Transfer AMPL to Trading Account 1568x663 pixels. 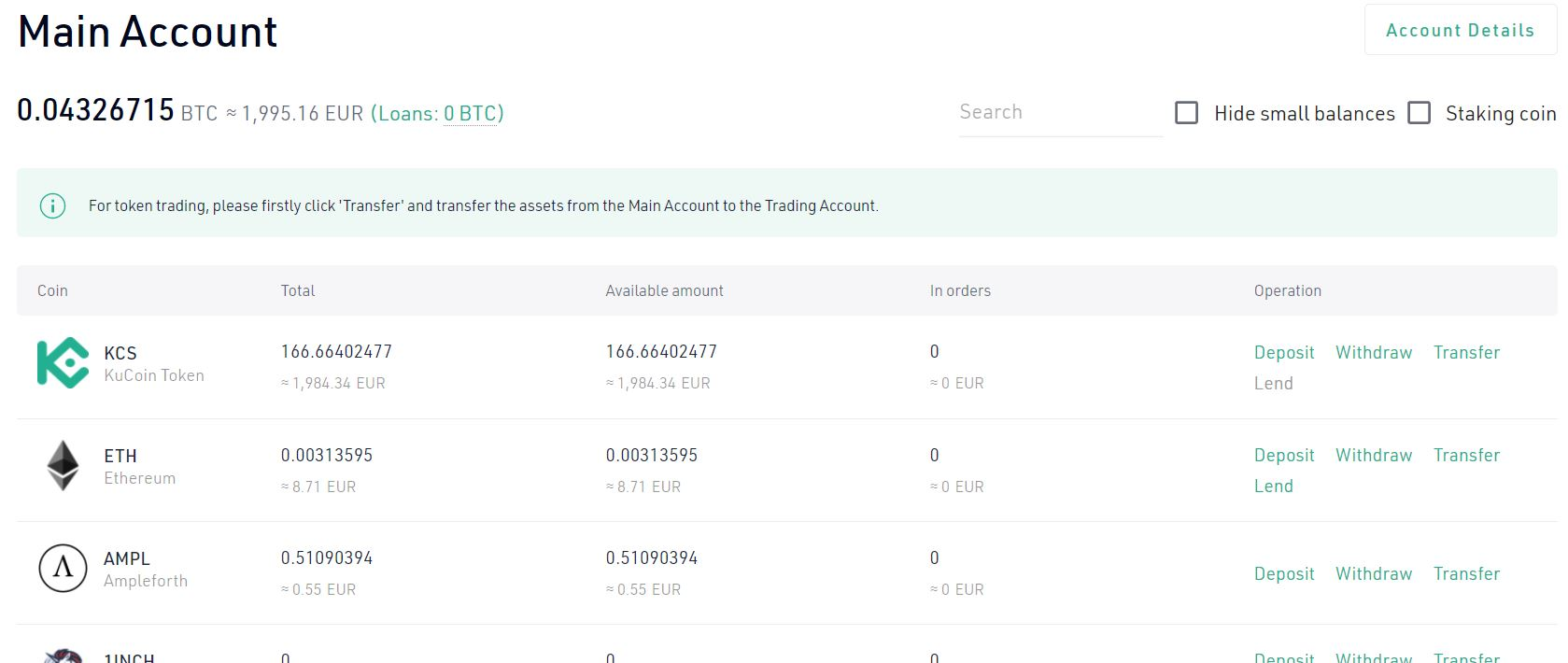click(x=1467, y=573)
